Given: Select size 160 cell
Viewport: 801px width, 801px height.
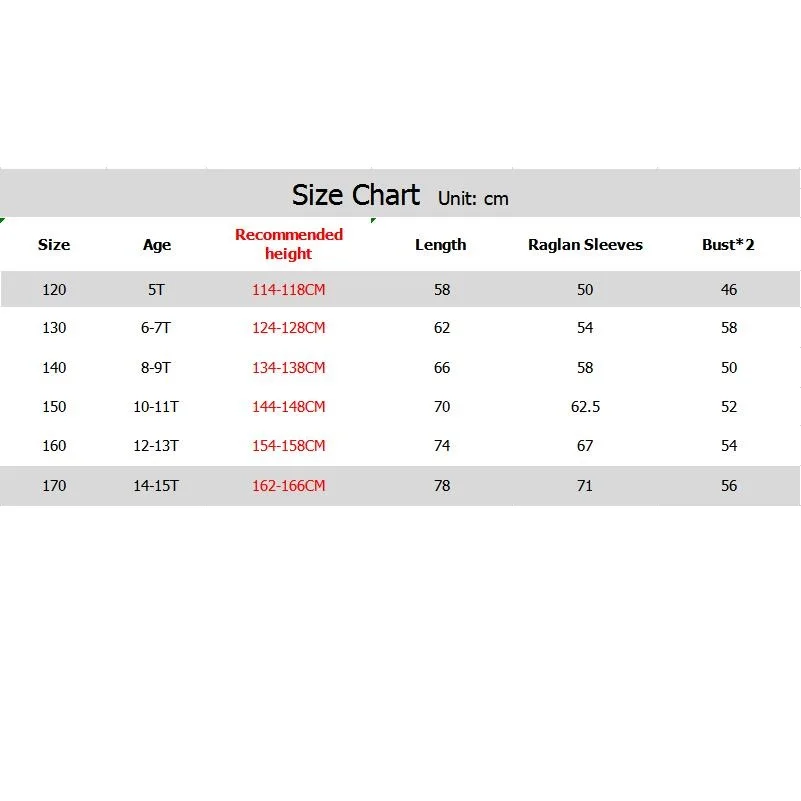Looking at the screenshot, I should [54, 446].
